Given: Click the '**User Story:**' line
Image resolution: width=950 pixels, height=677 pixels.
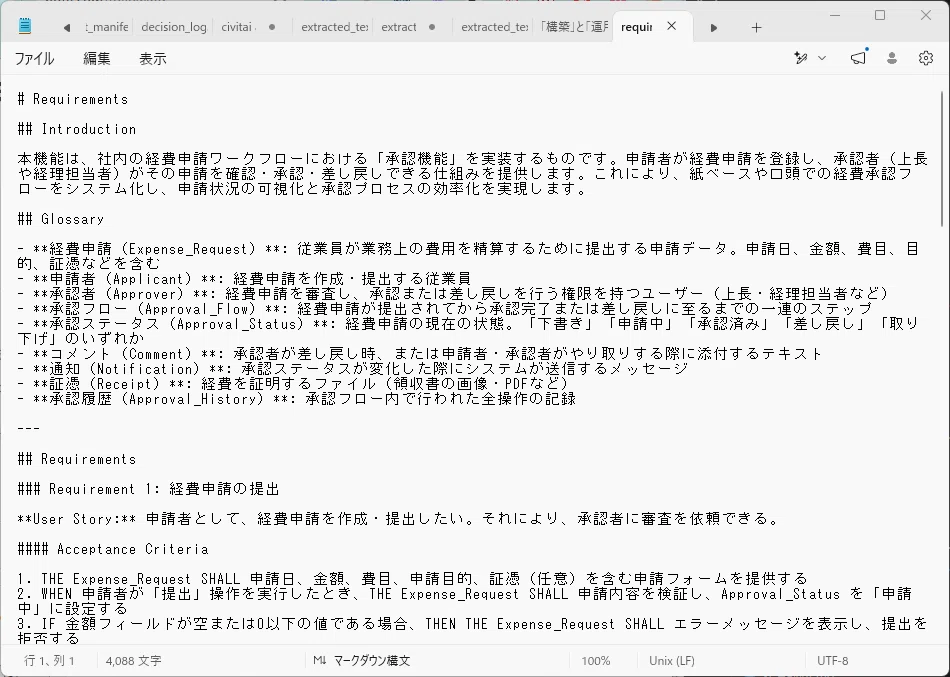Looking at the screenshot, I should point(398,519).
